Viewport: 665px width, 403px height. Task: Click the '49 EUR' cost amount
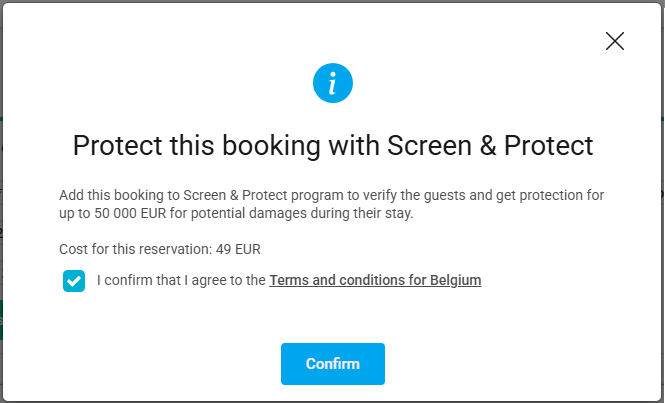238,249
